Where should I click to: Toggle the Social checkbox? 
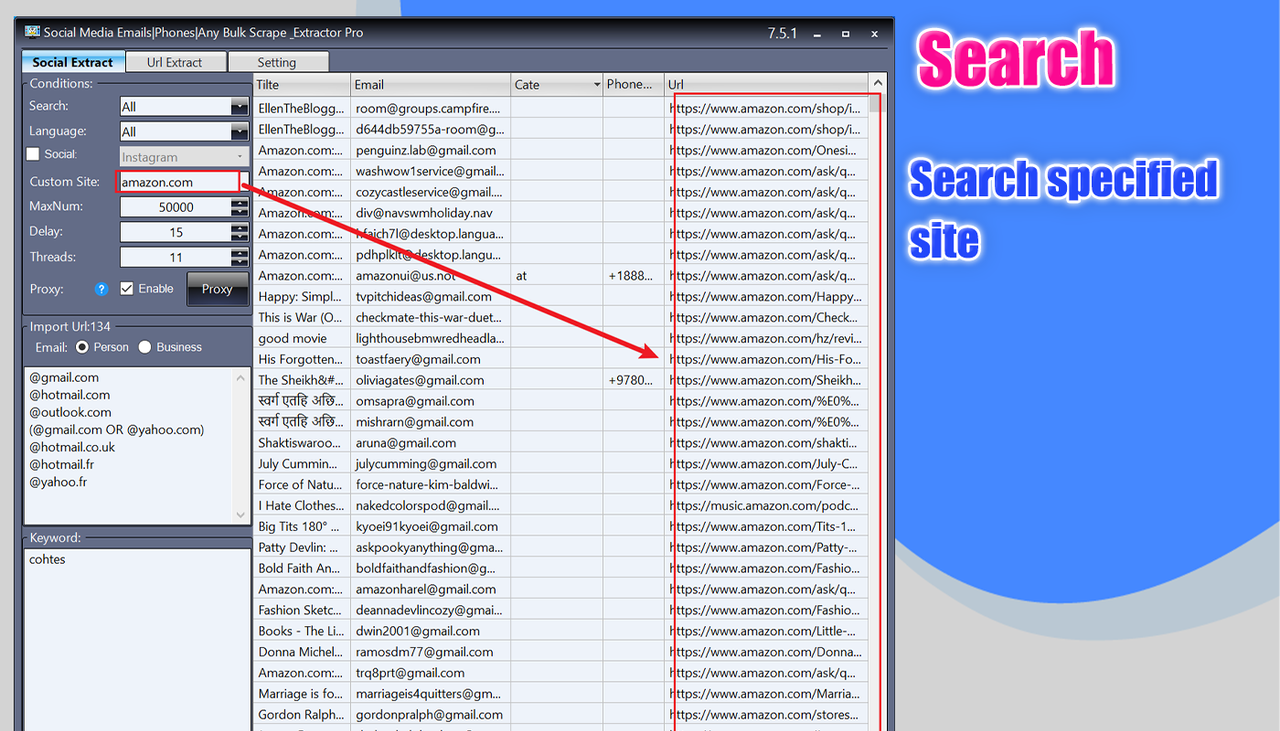click(x=33, y=154)
